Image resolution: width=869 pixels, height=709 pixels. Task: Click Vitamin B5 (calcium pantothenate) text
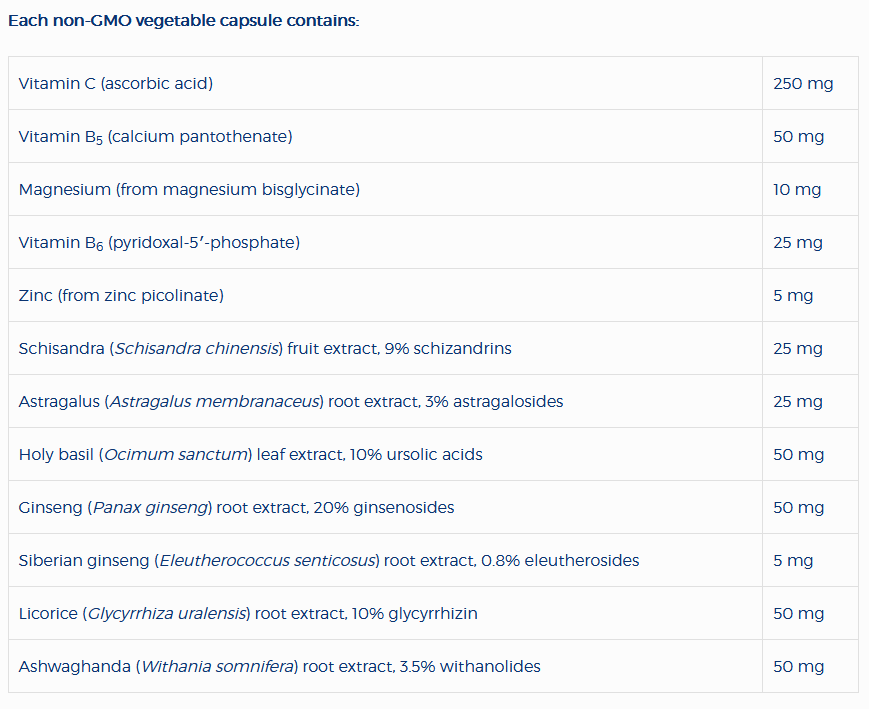point(155,136)
